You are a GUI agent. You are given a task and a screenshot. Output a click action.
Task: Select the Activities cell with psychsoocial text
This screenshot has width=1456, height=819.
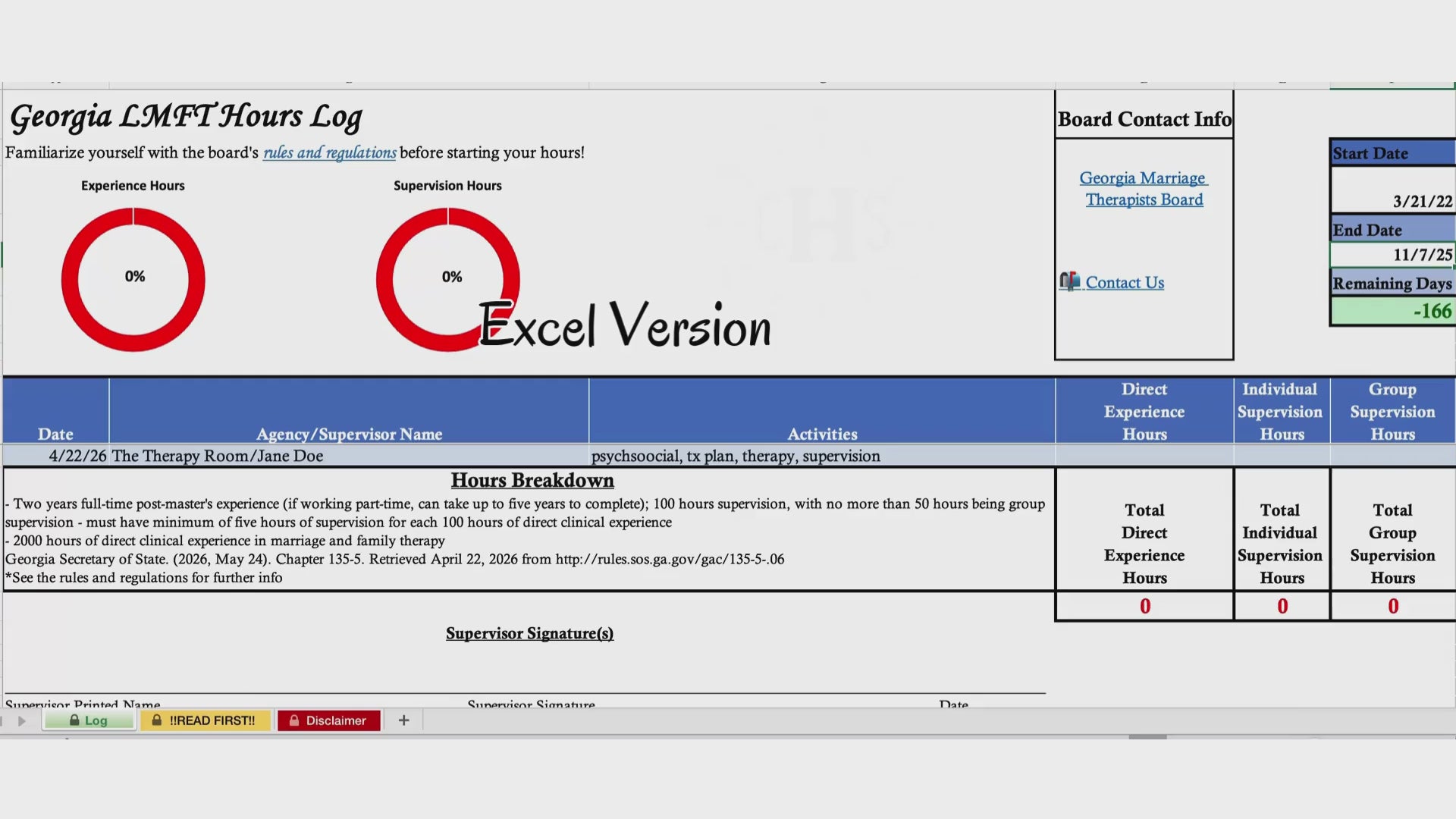pyautogui.click(x=822, y=456)
